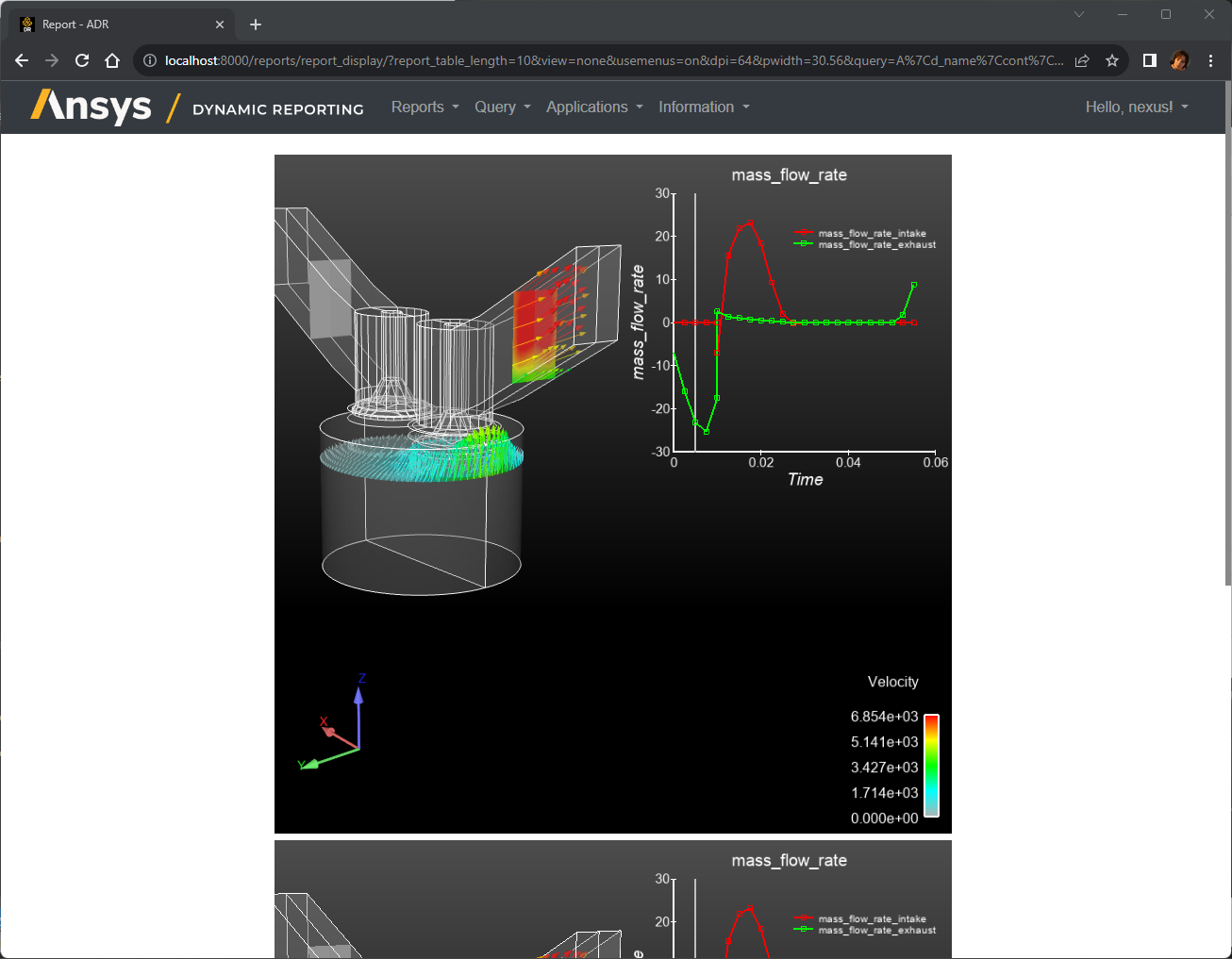Click the Velocity legend title

coord(892,682)
